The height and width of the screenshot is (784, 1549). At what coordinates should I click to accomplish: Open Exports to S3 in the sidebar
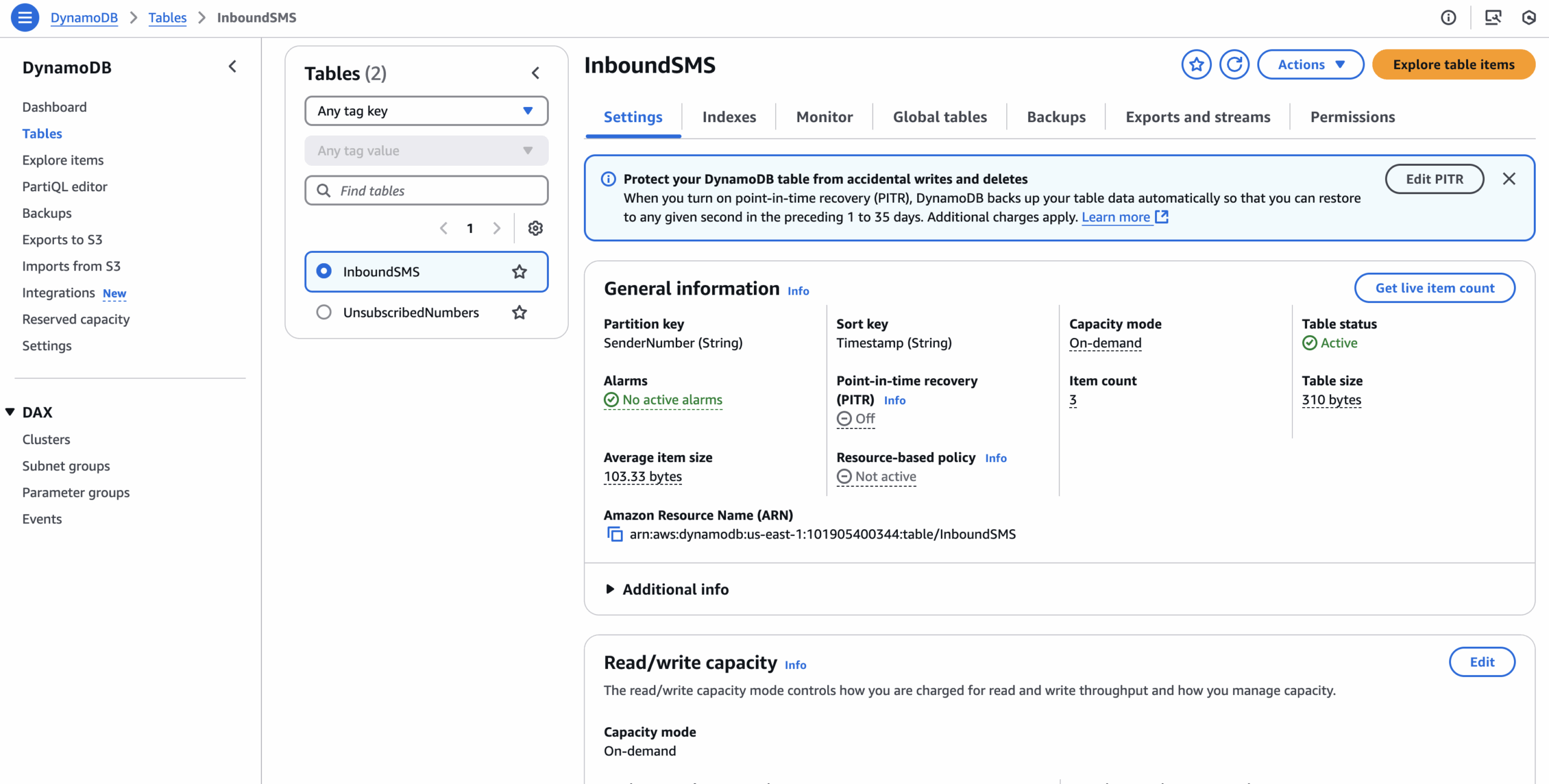[62, 240]
